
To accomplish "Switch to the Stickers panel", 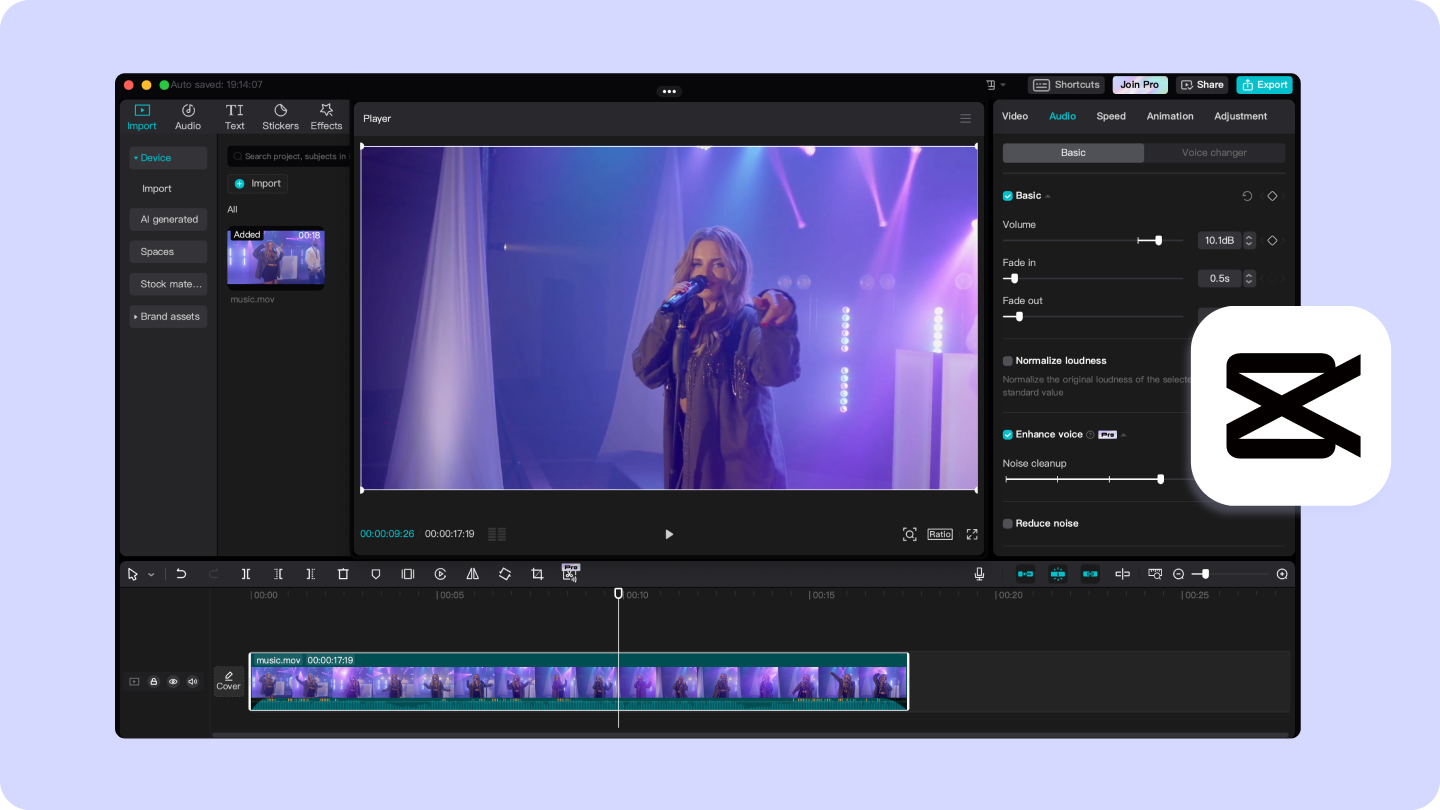I will pyautogui.click(x=280, y=115).
